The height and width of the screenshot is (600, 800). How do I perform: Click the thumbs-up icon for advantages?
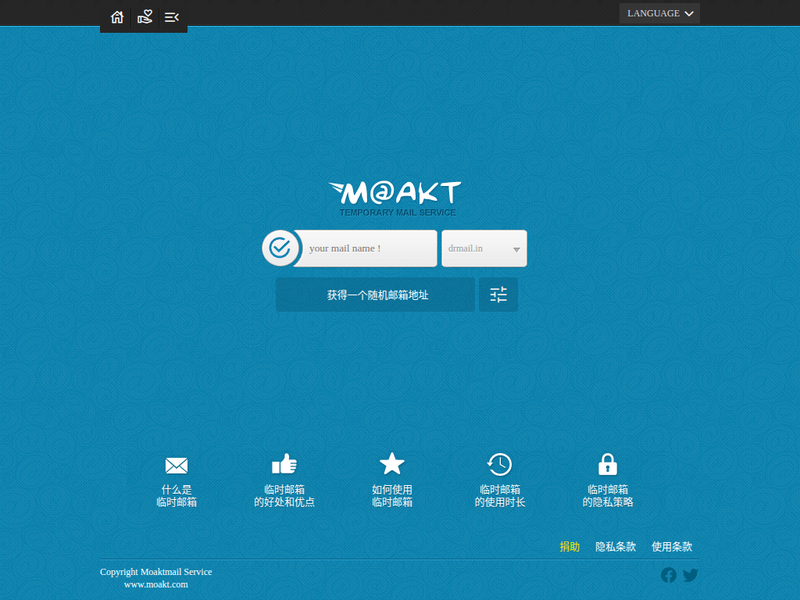click(284, 464)
